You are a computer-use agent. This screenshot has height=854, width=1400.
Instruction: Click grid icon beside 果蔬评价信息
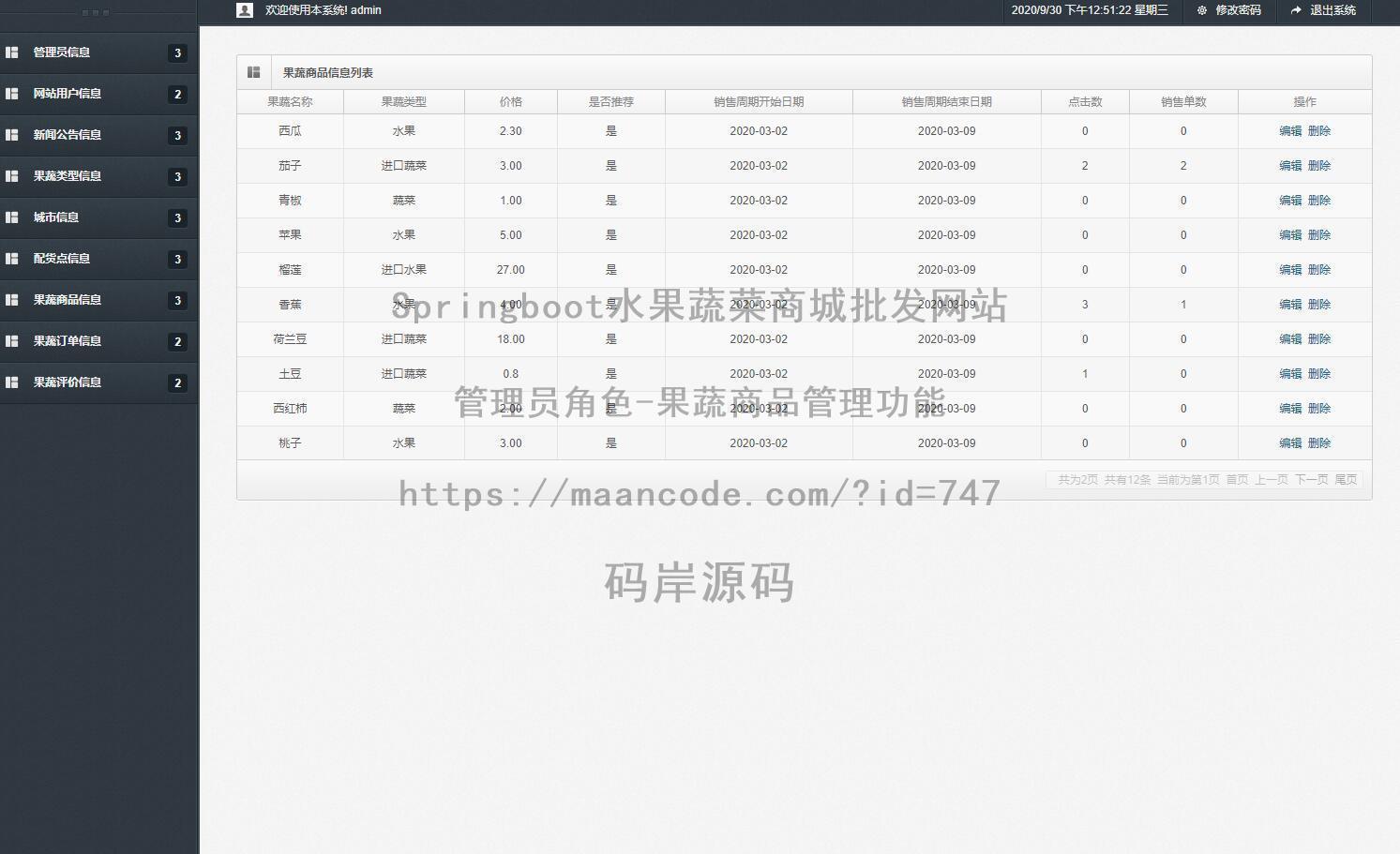click(x=12, y=382)
